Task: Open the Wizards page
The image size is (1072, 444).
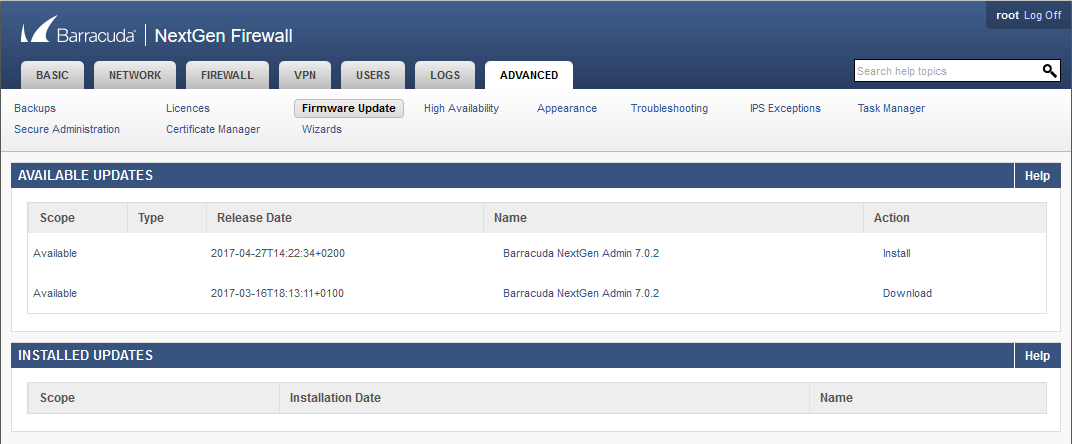Action: [x=322, y=129]
